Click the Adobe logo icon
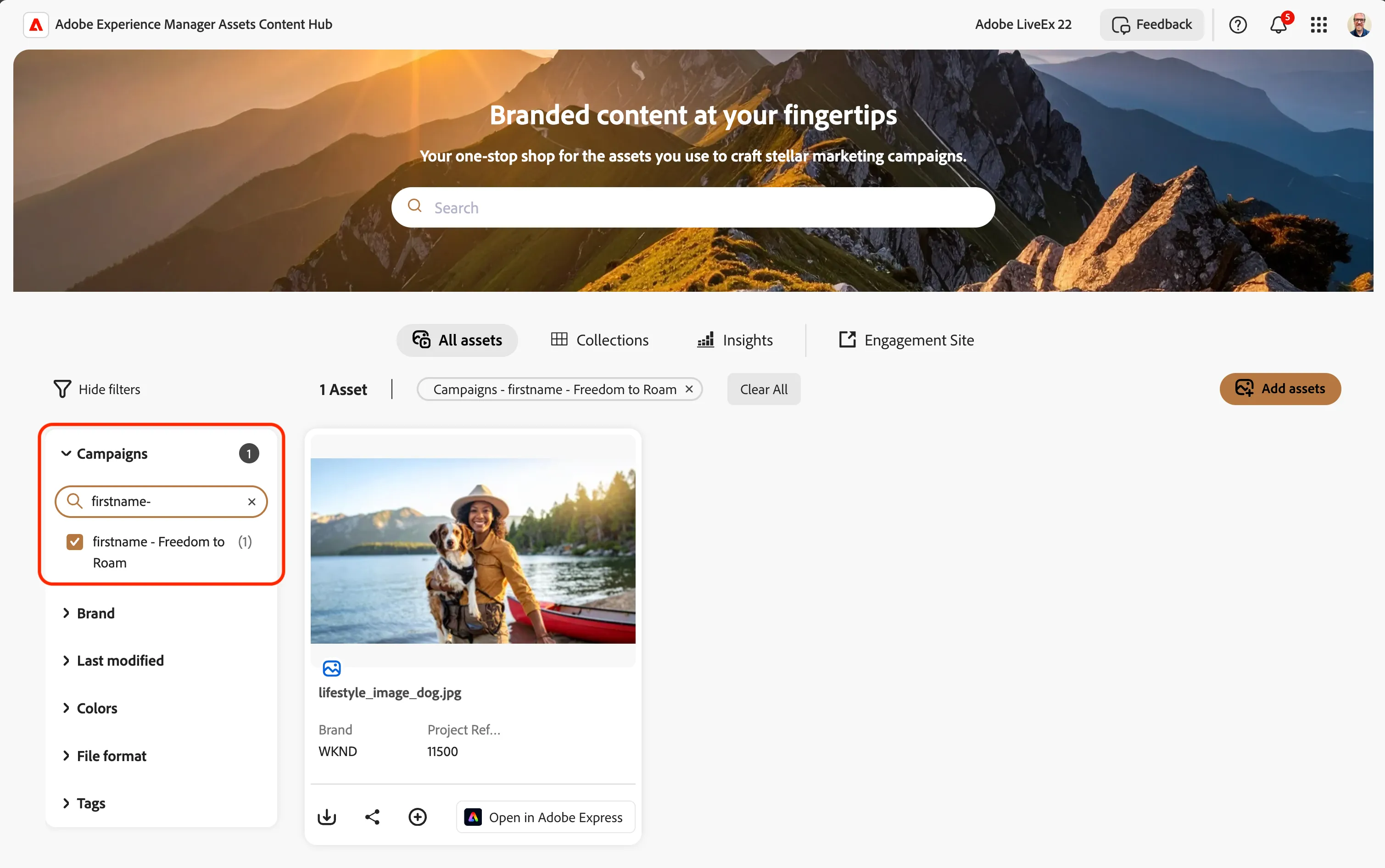The image size is (1385, 868). pos(36,25)
